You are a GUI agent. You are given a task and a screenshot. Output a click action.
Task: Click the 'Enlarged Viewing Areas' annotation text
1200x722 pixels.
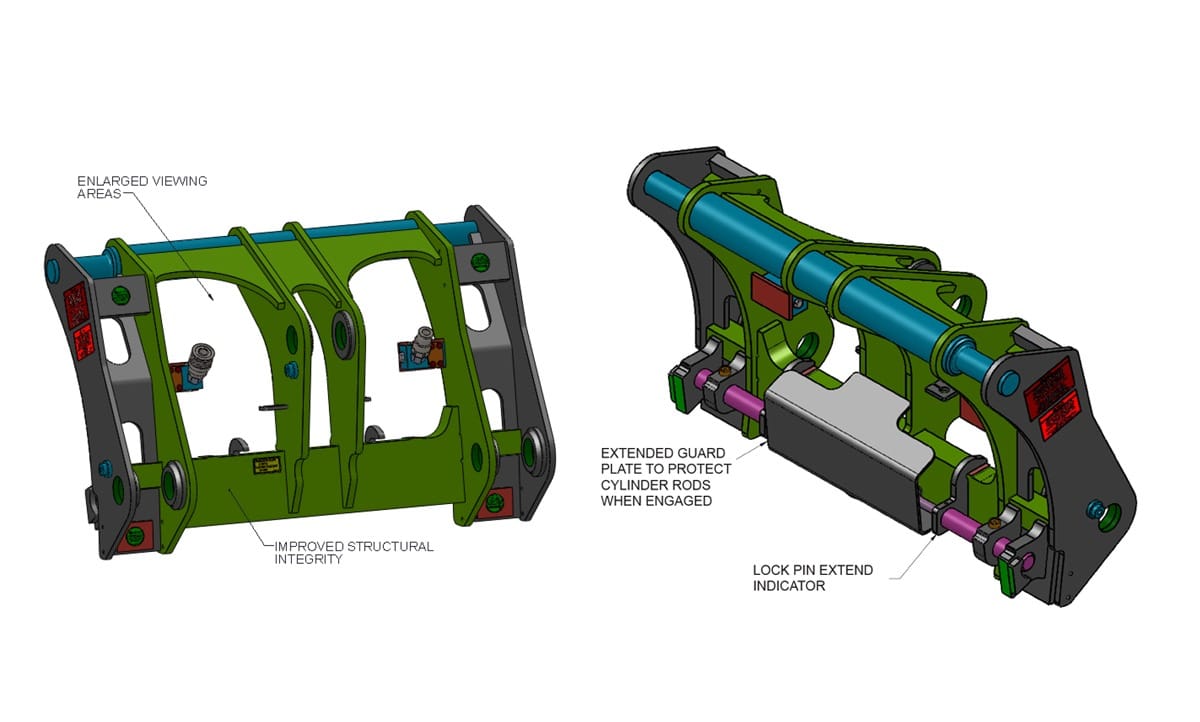(x=142, y=187)
